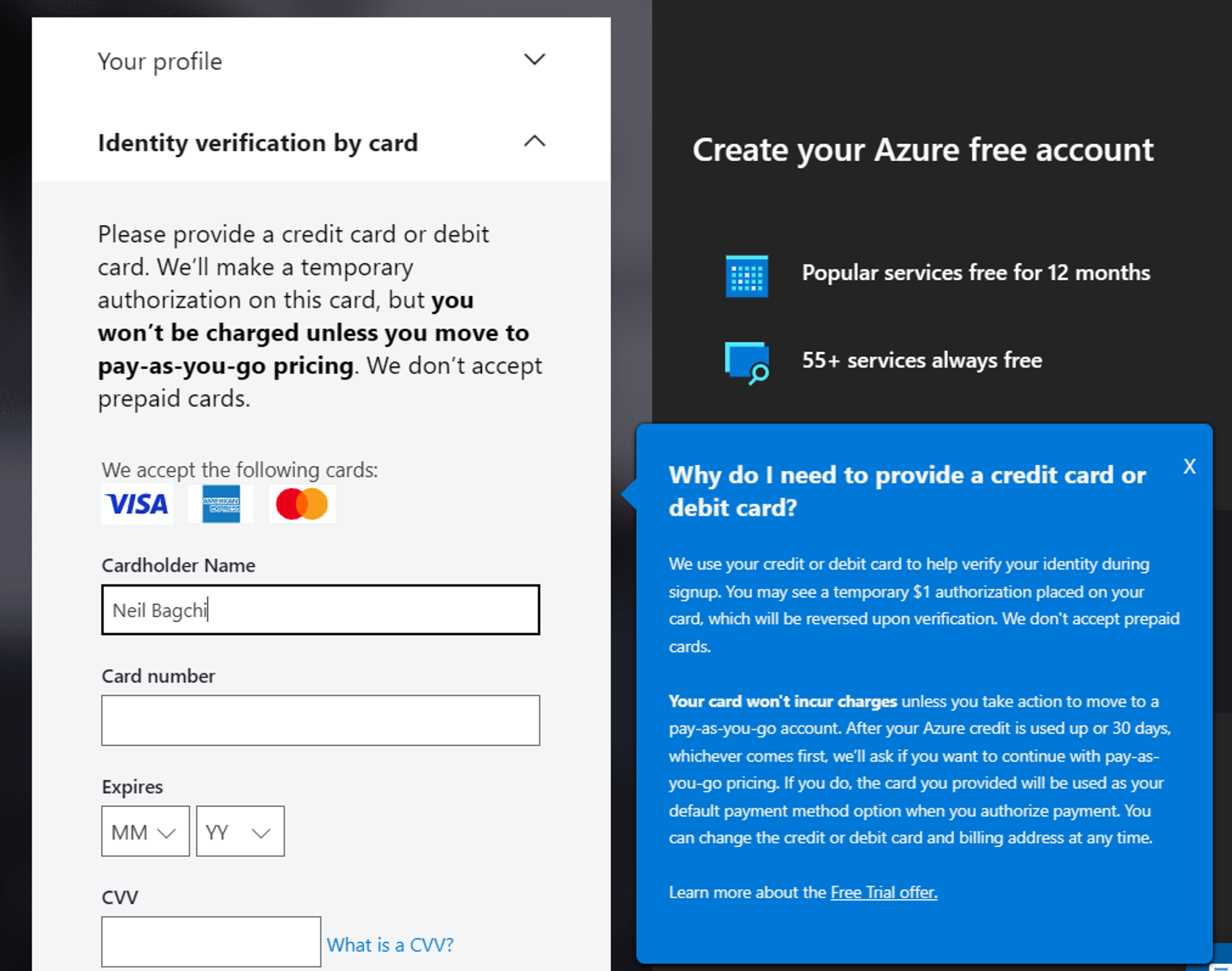Click the We accept the following cards label
The width and height of the screenshot is (1232, 971).
240,469
